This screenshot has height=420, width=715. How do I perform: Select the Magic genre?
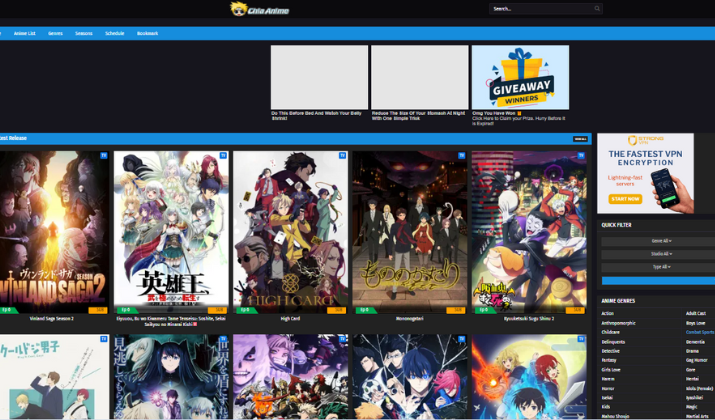pos(692,407)
